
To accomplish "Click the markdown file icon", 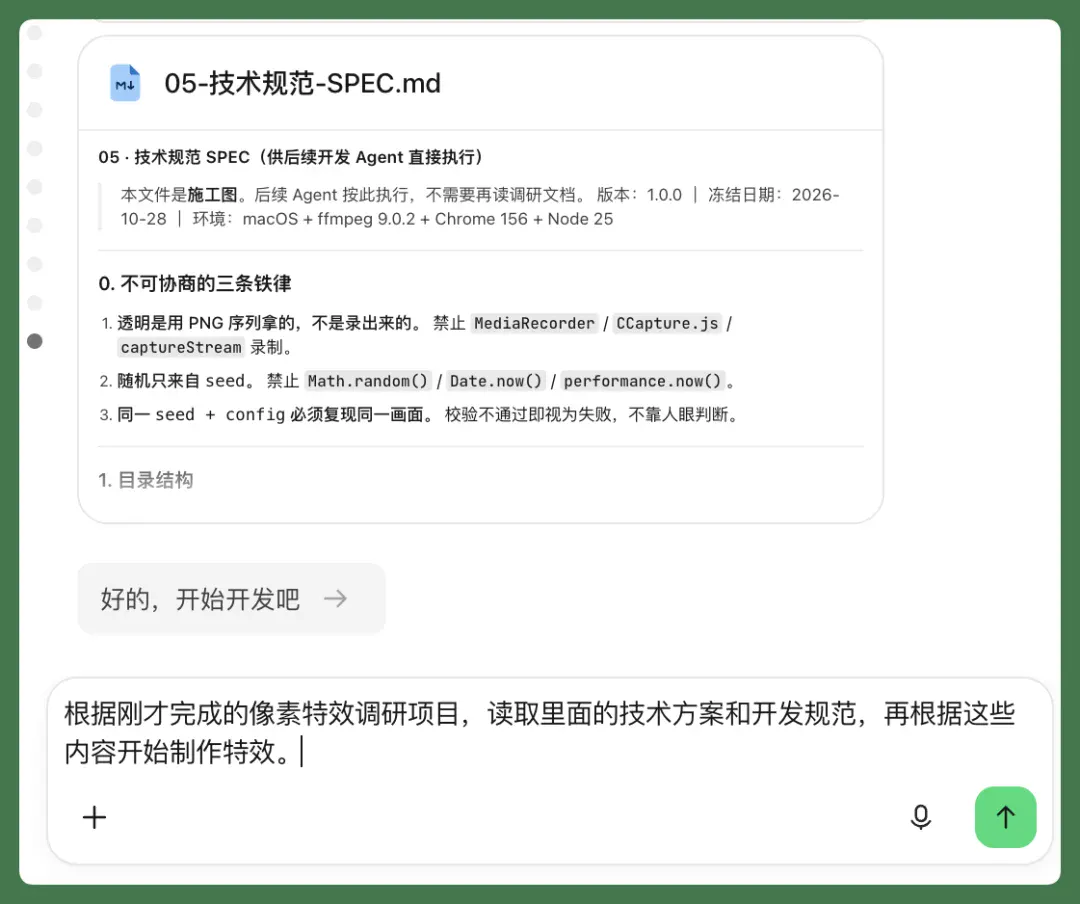I will pyautogui.click(x=125, y=83).
